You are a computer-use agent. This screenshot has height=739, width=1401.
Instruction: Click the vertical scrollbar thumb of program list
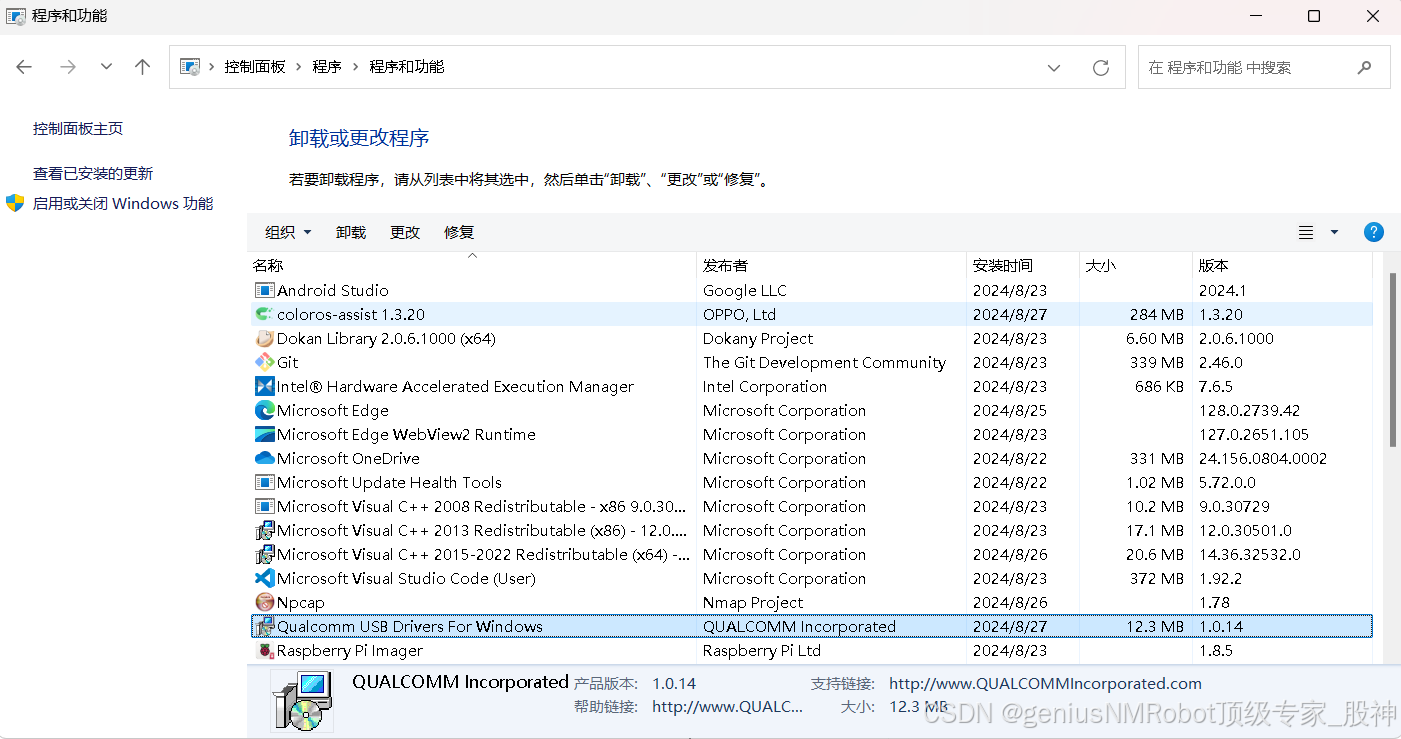[x=1394, y=358]
